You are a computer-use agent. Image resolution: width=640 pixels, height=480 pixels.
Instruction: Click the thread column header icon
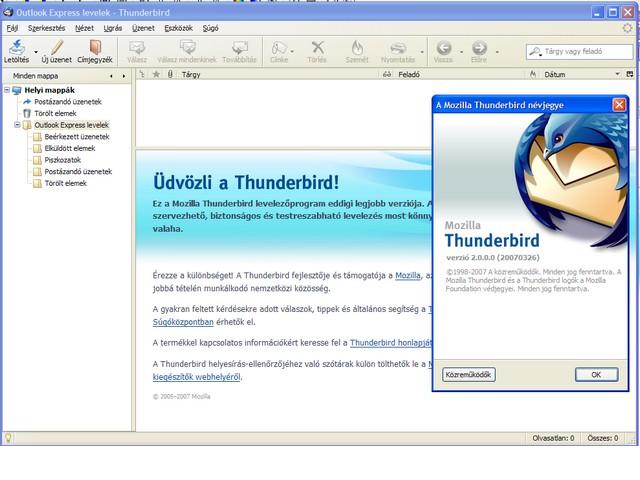[142, 74]
